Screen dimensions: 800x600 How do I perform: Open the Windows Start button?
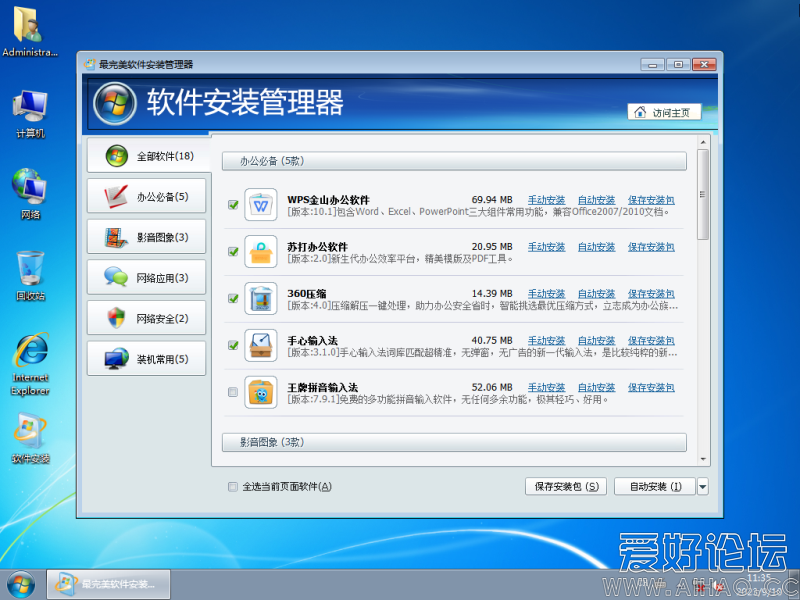tap(20, 584)
